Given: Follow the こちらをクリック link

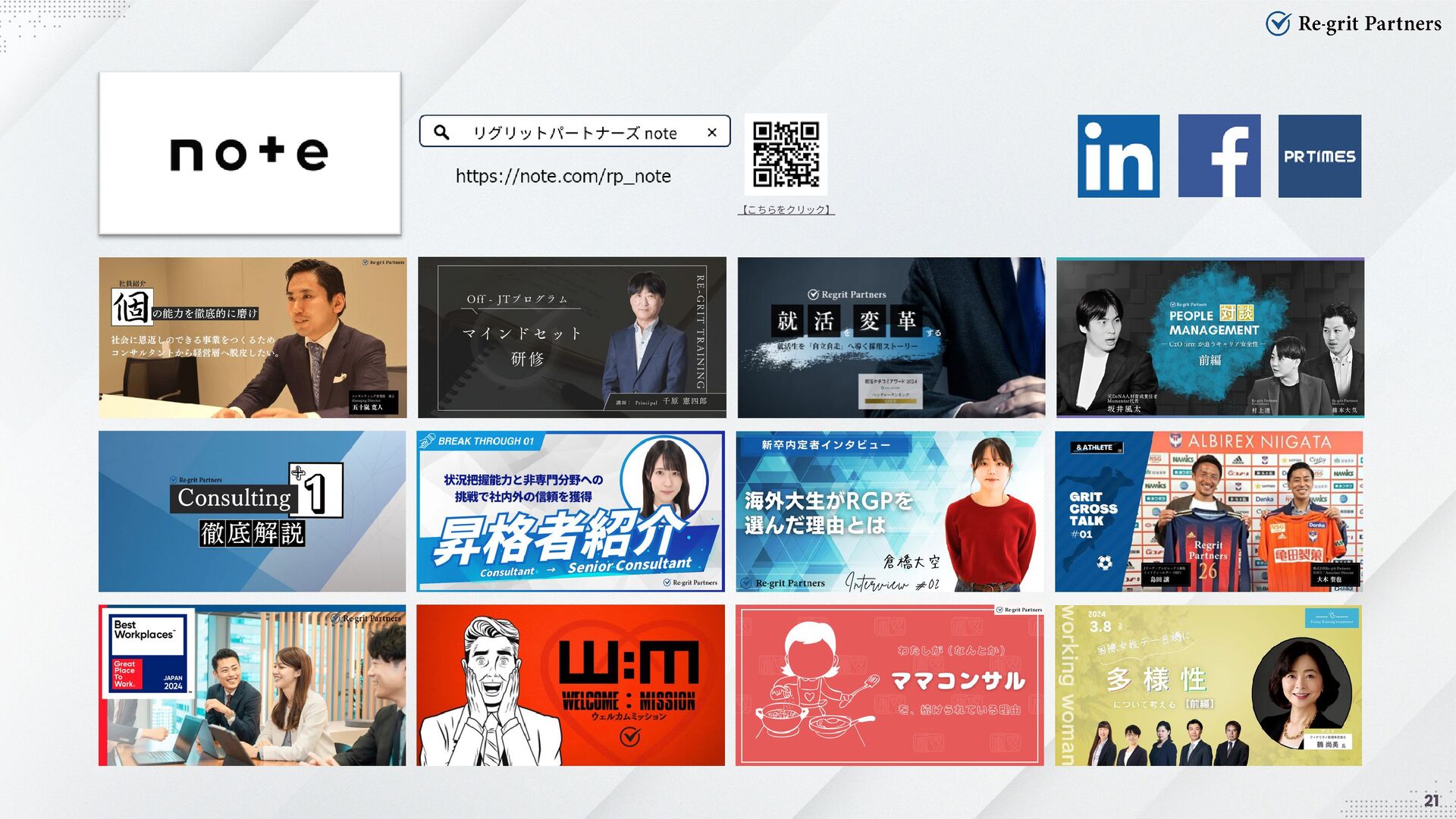Looking at the screenshot, I should click(x=786, y=210).
